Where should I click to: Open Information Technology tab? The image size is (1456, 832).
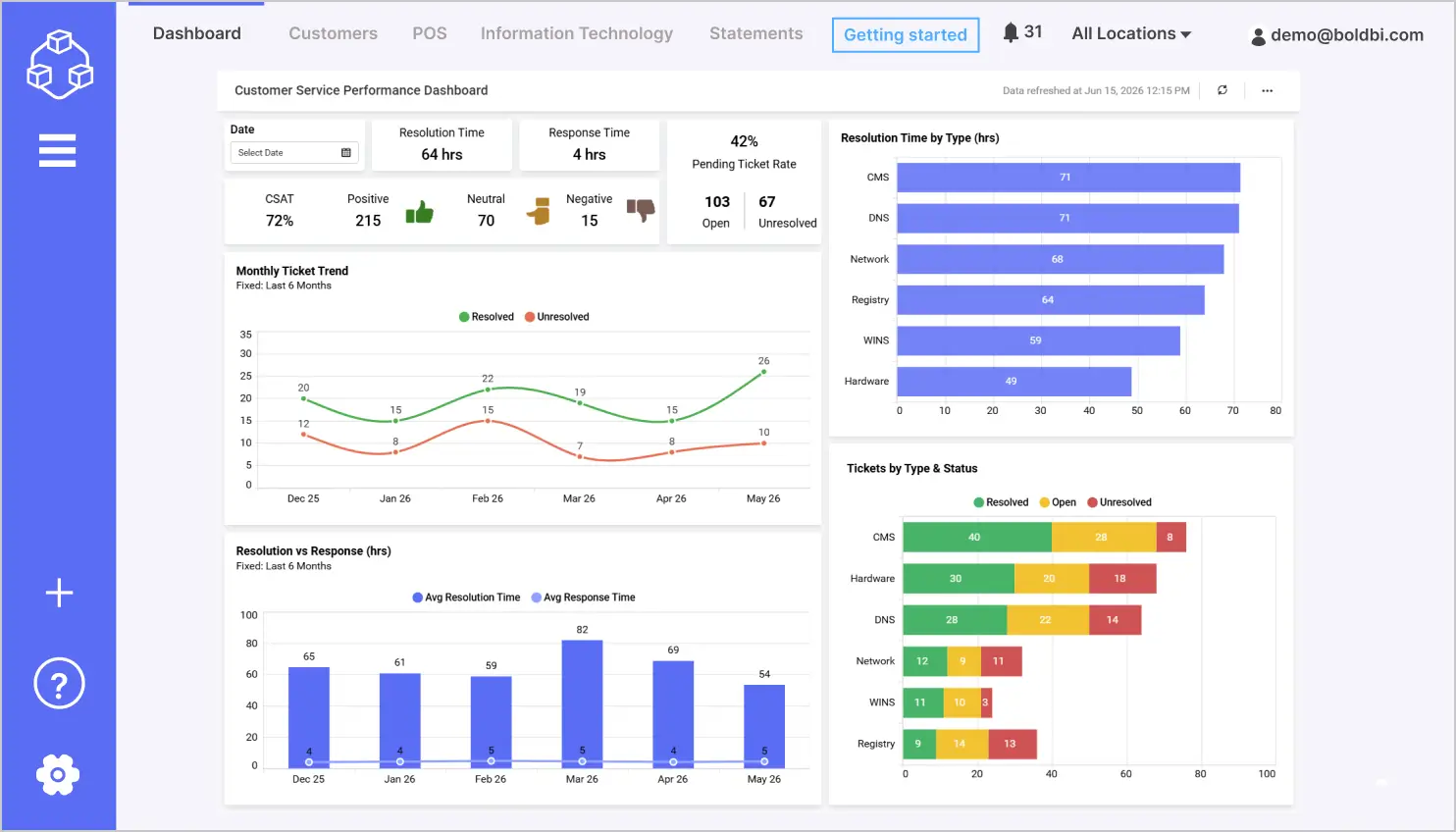point(577,33)
